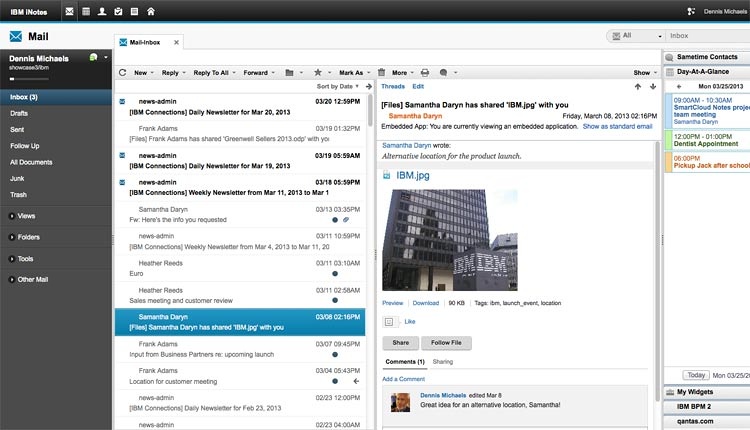The height and width of the screenshot is (430, 750).
Task: Open the To Do icon in top bar
Action: tap(118, 11)
